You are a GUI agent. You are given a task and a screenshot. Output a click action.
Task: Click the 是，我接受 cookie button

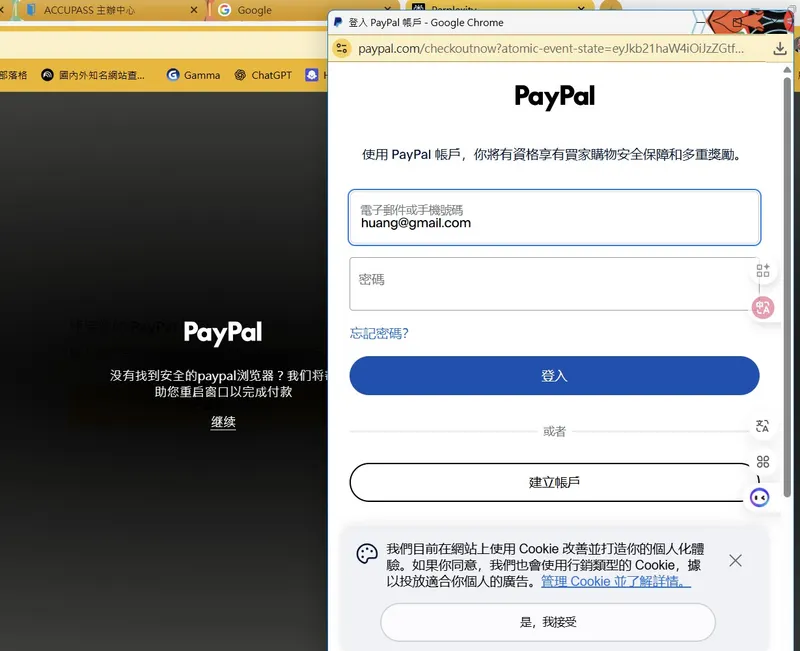[x=548, y=622]
